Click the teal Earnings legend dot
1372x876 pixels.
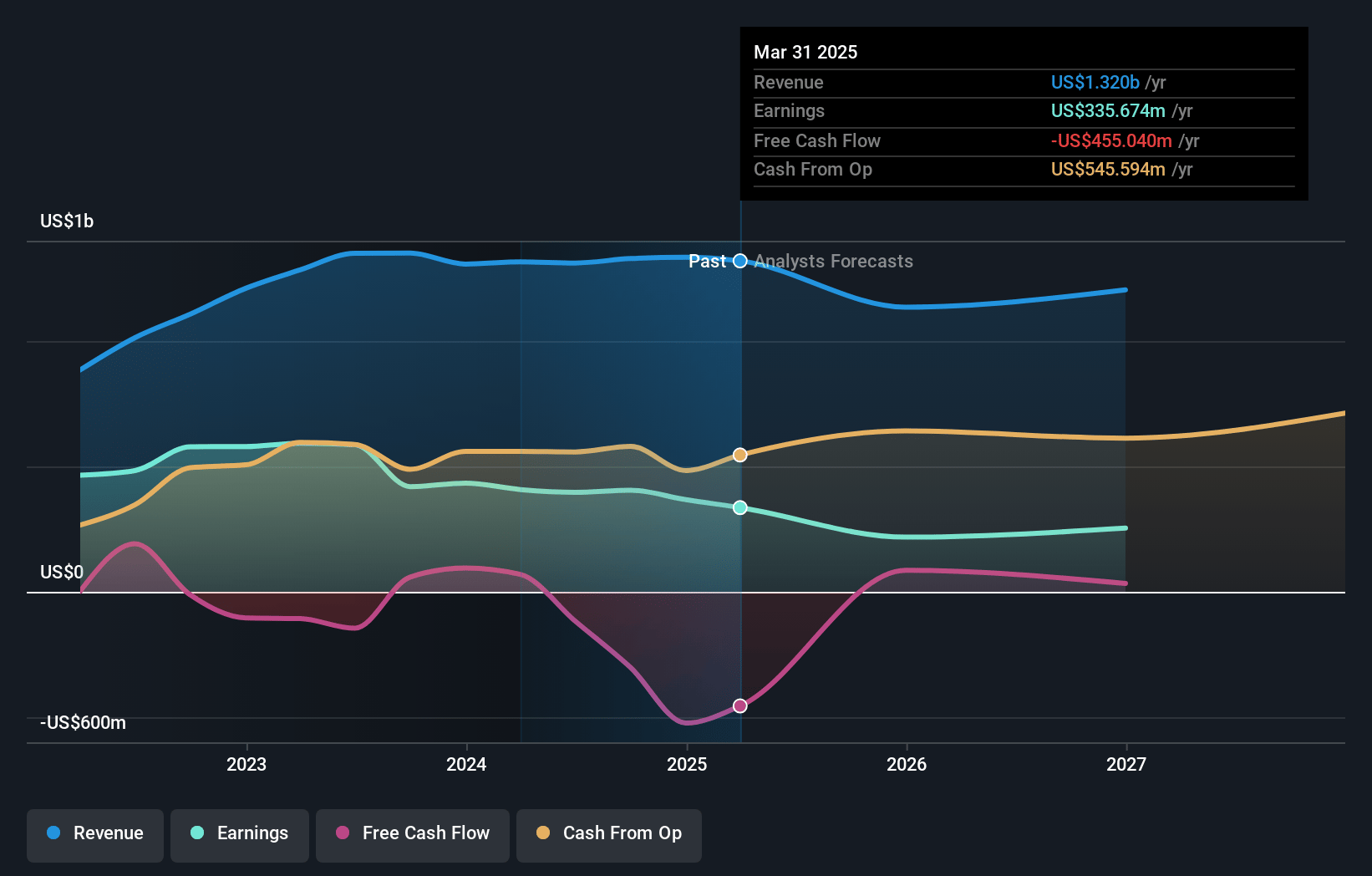[x=197, y=833]
